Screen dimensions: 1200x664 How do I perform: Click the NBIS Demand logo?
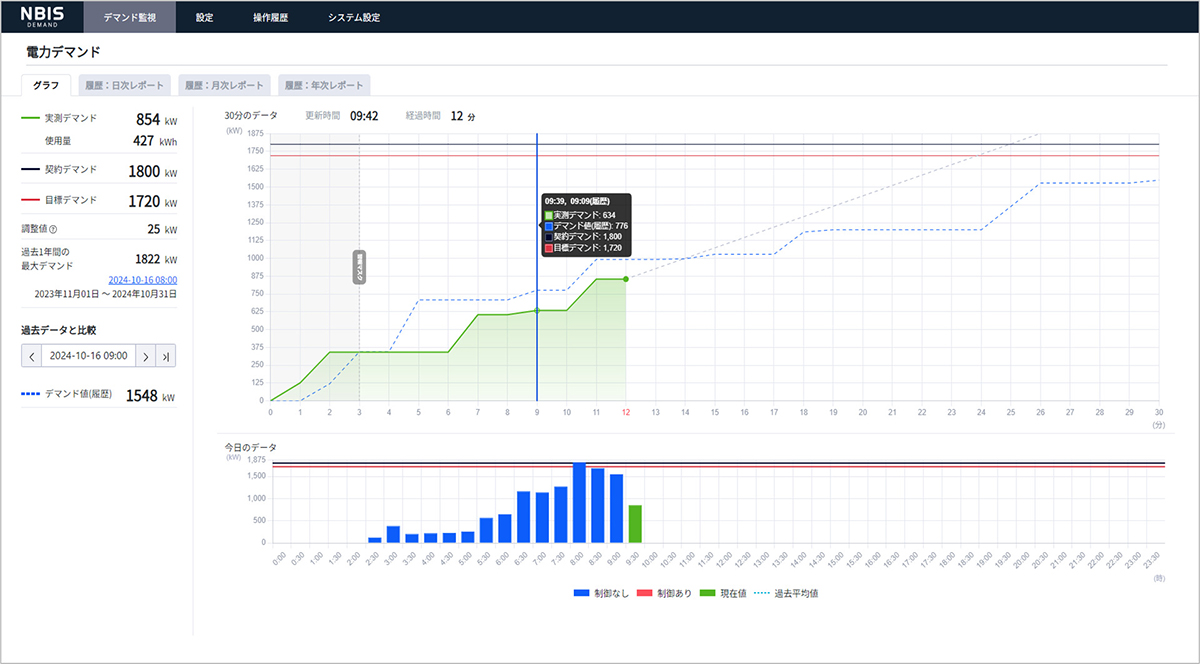40,16
